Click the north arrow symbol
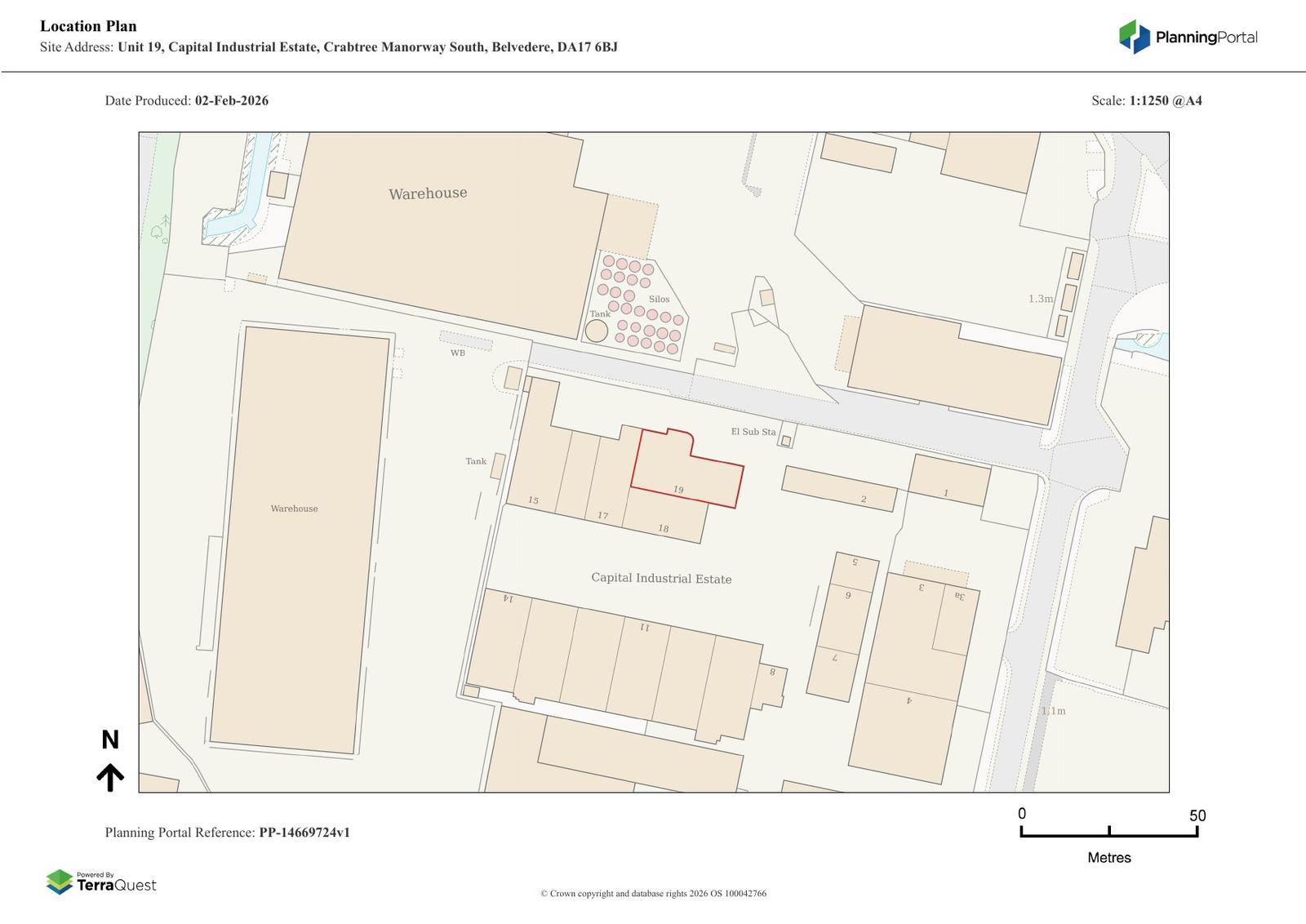Viewport: 1306px width, 924px height. (110, 777)
